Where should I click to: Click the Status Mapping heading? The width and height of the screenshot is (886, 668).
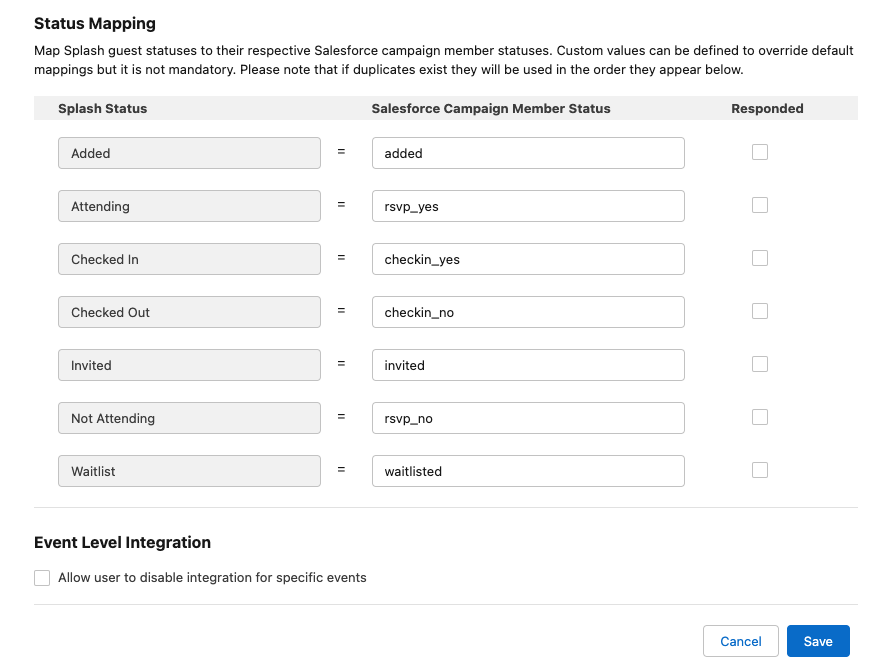tap(95, 24)
